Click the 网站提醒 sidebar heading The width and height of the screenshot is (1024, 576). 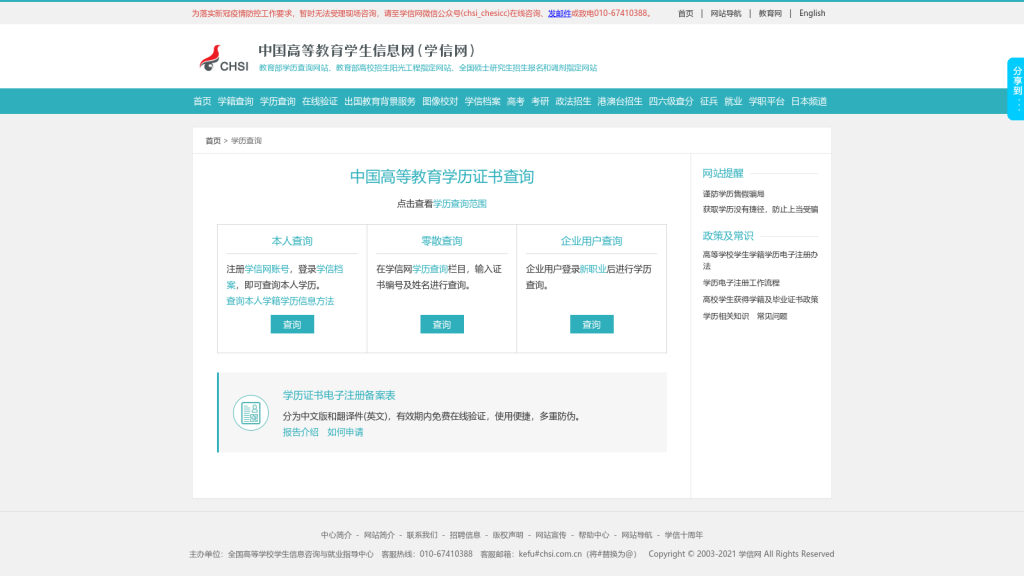click(x=723, y=173)
